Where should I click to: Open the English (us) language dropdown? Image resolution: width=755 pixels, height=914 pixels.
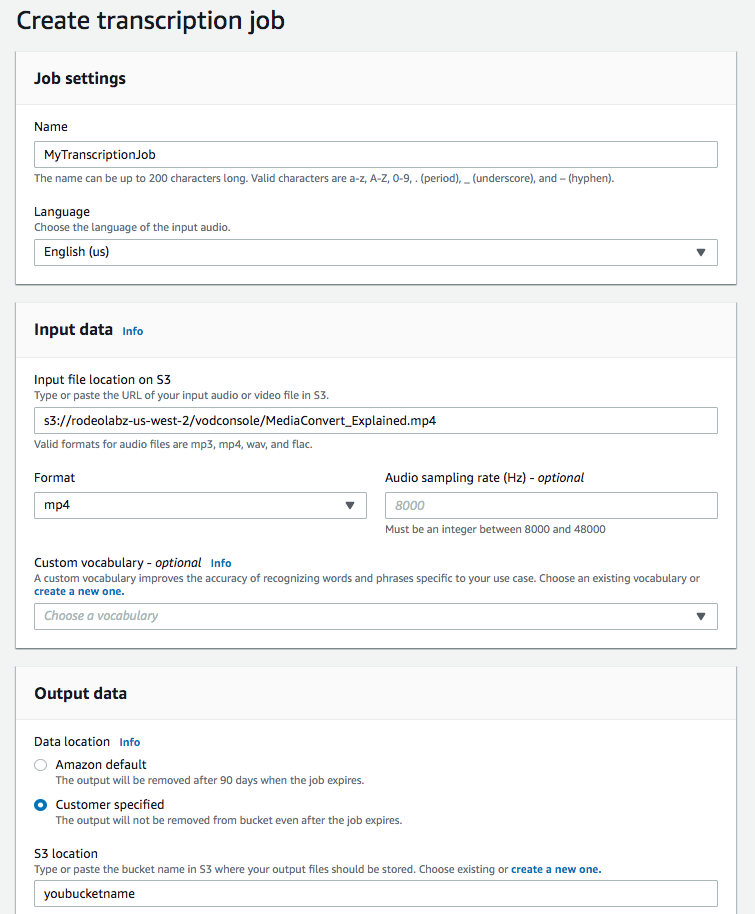click(x=375, y=252)
